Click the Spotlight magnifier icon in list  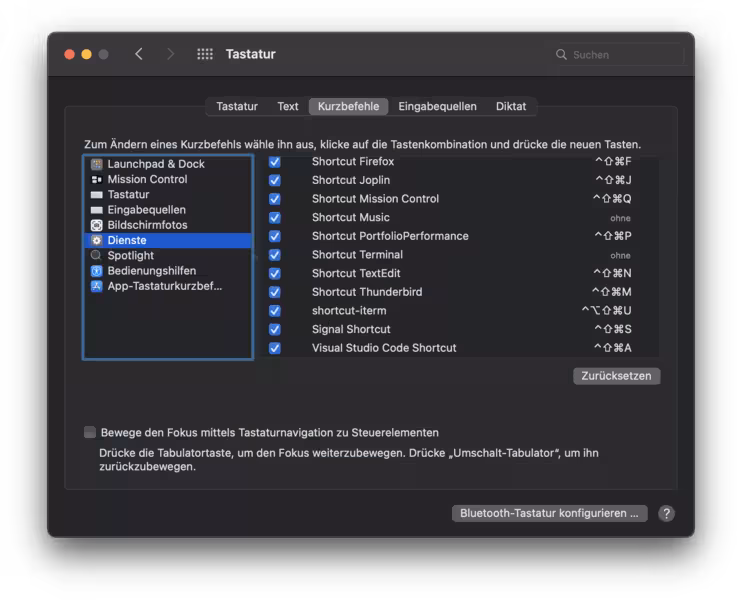point(96,256)
